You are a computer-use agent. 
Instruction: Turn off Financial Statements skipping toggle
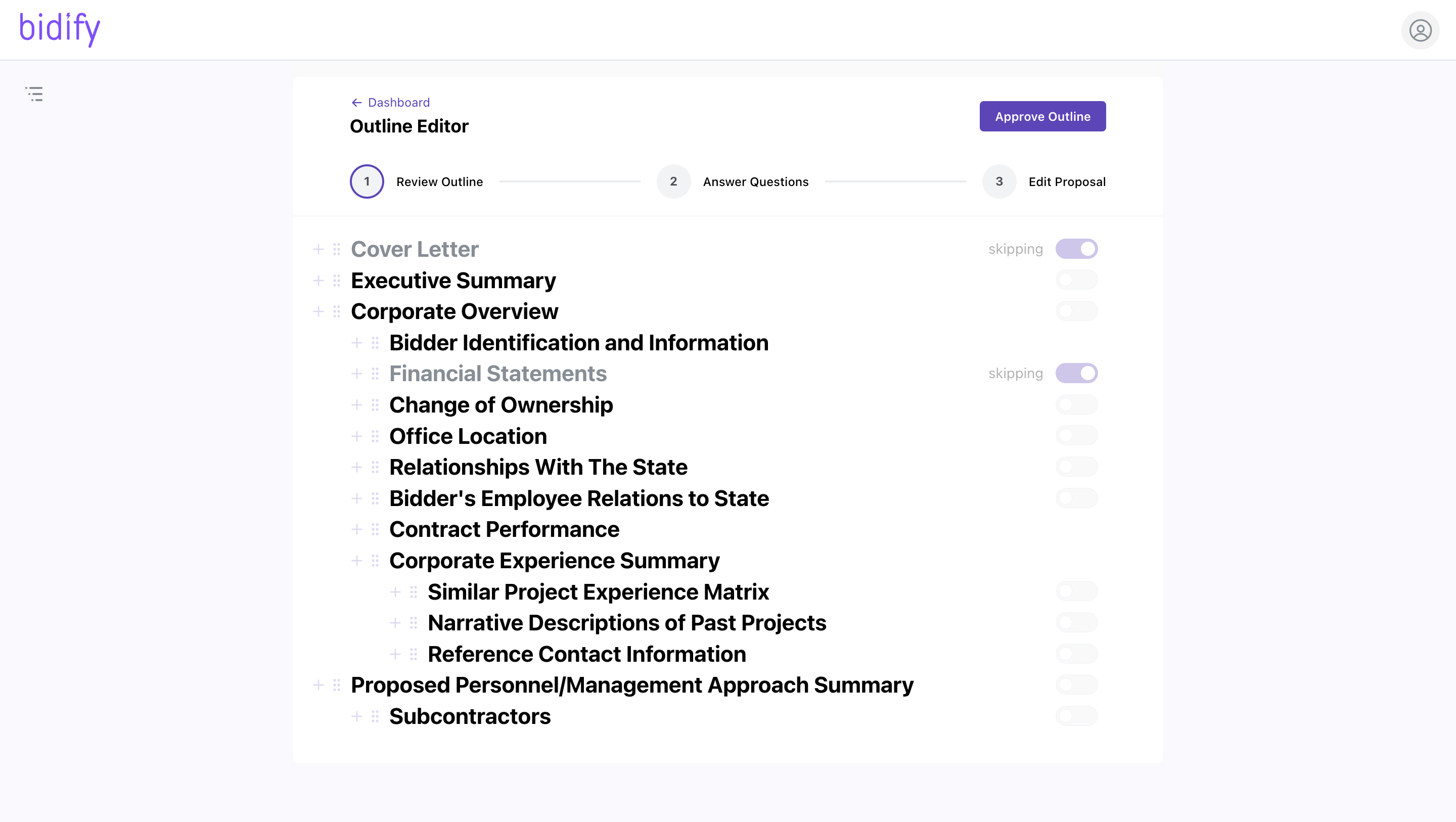pyautogui.click(x=1076, y=374)
